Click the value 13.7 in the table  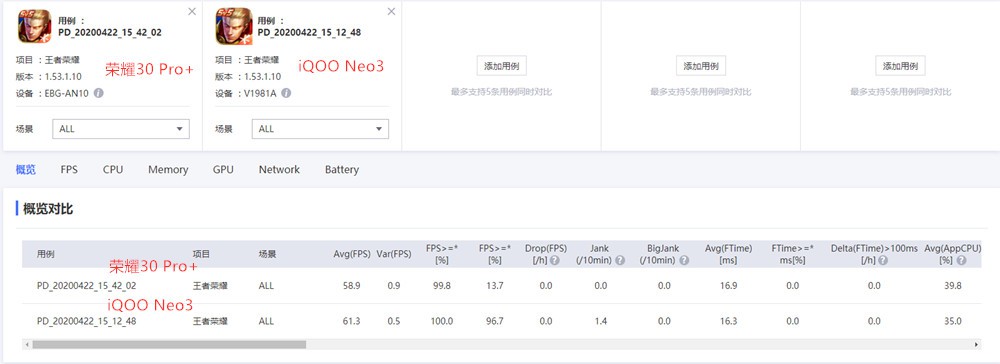[x=494, y=286]
